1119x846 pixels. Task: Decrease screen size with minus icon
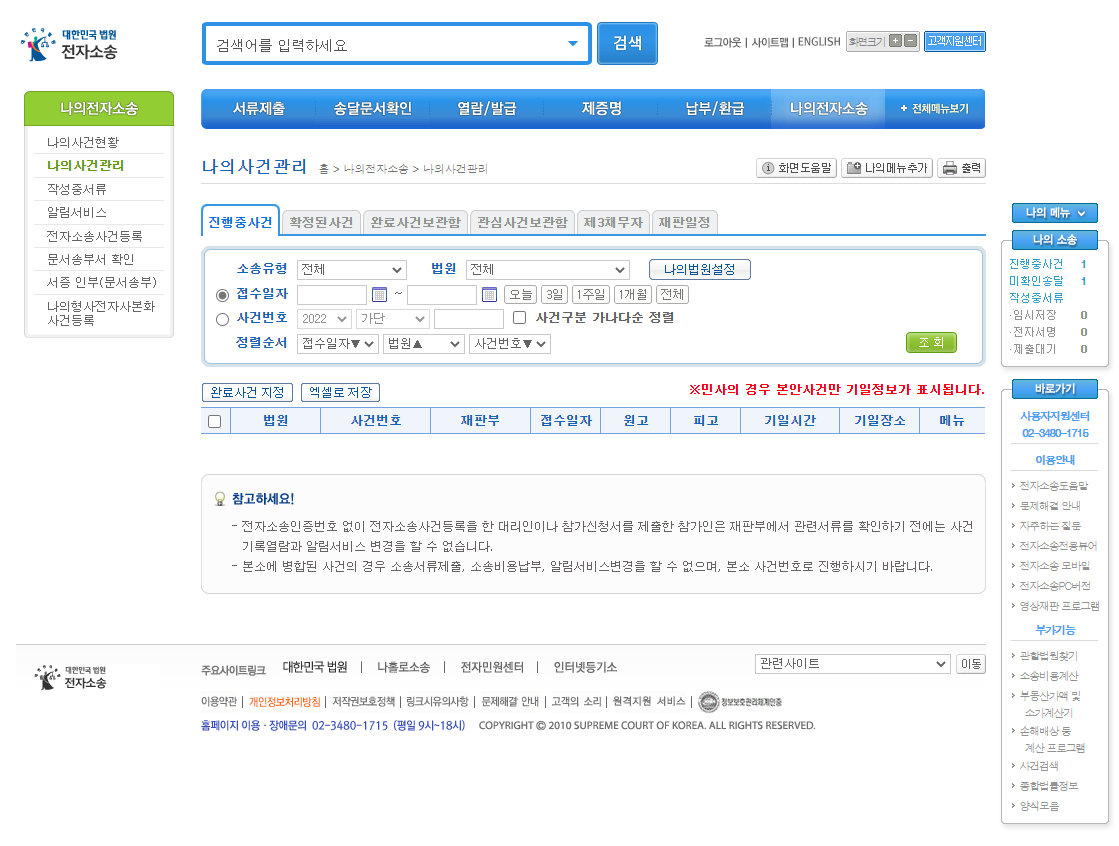point(910,41)
